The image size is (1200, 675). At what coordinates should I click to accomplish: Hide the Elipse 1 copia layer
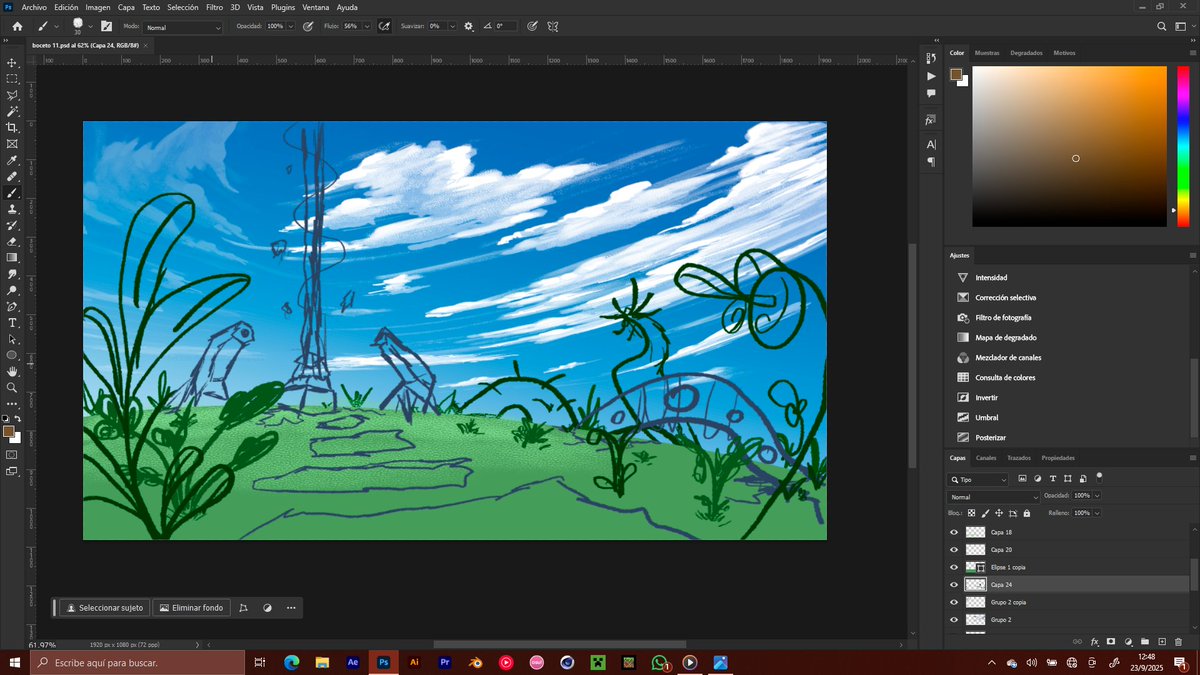(x=954, y=567)
